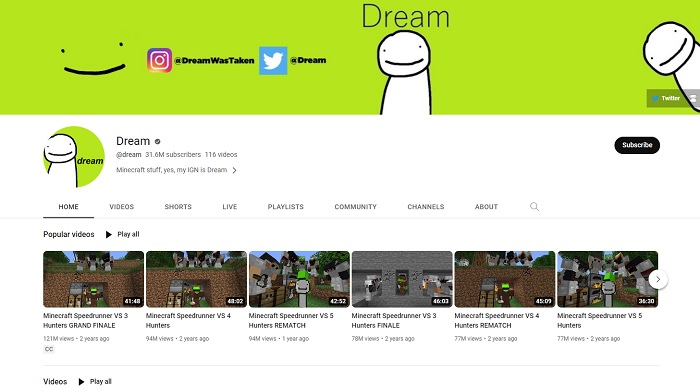The height and width of the screenshot is (392, 700).
Task: Click the Dream channel avatar picture
Action: 74,157
